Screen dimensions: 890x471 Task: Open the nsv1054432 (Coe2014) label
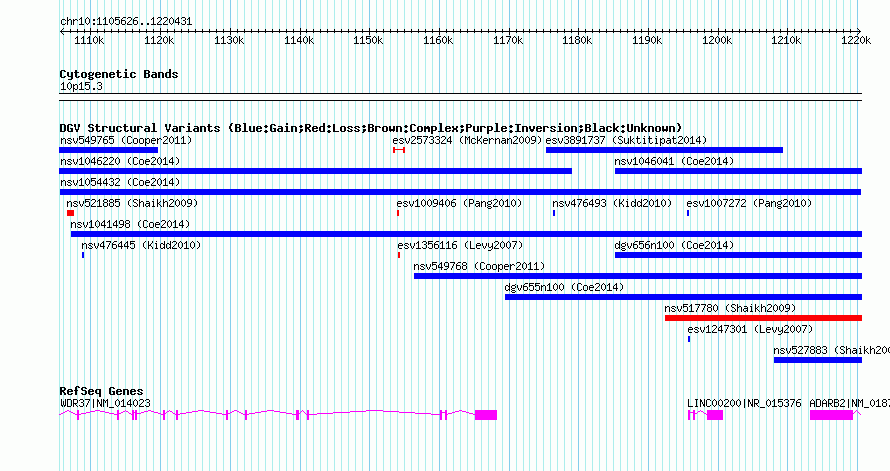tap(120, 182)
